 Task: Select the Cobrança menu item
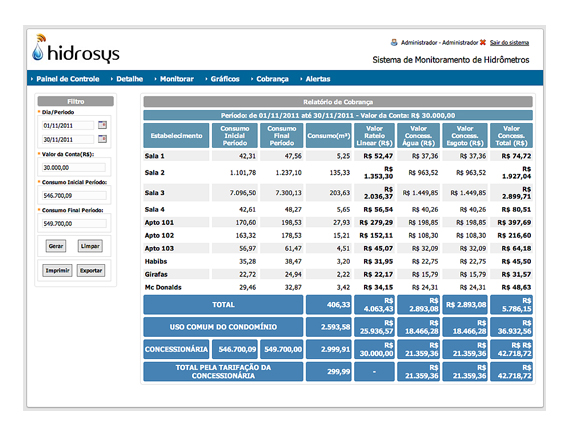pyautogui.click(x=272, y=79)
